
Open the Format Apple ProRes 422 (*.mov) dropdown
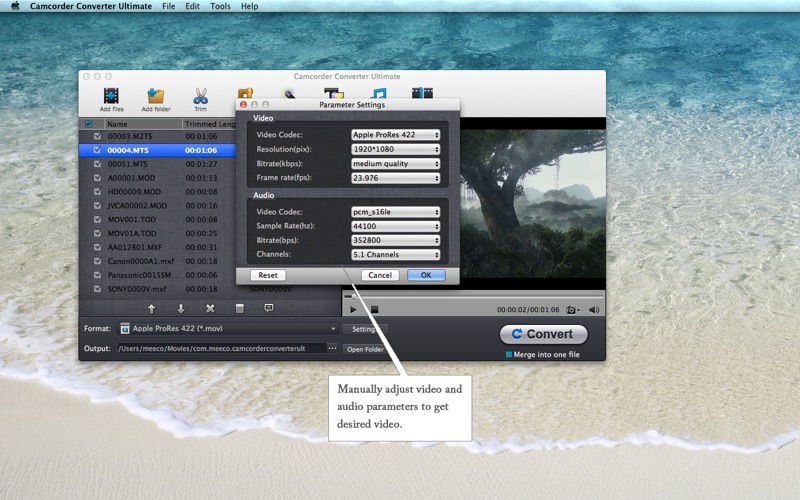point(228,329)
